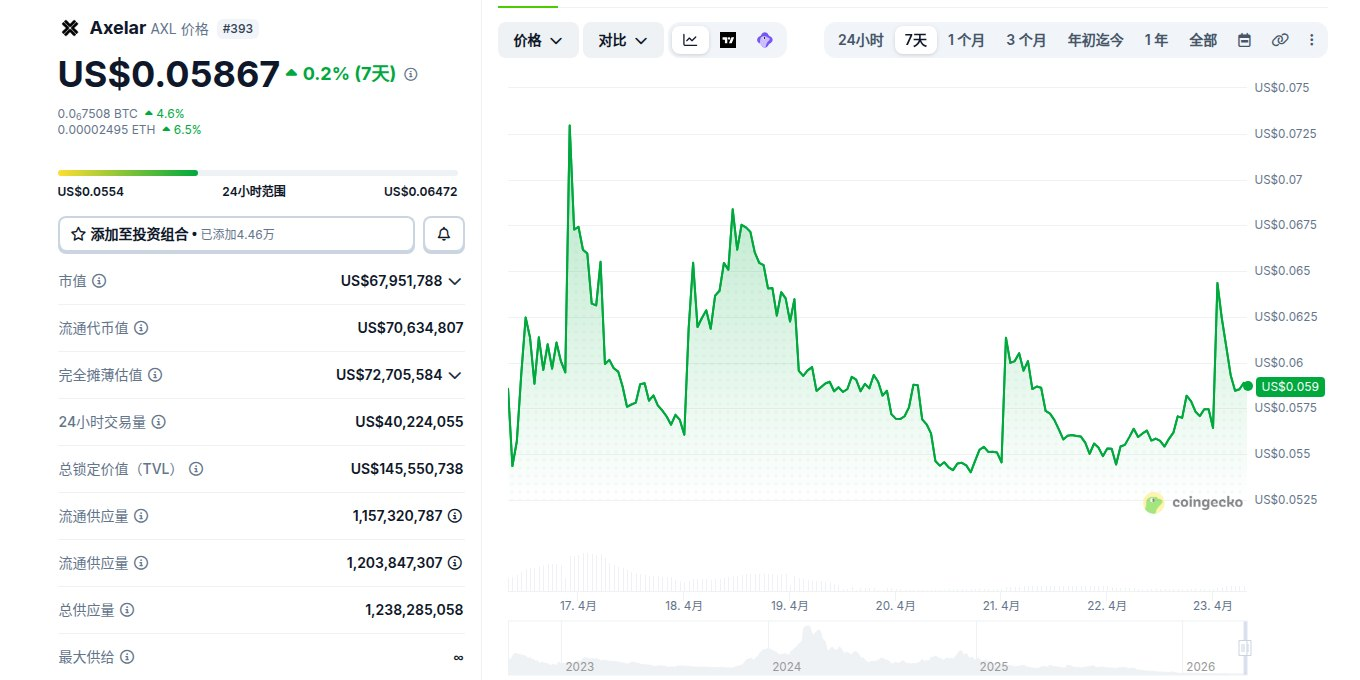Click the info icon next to 最大供给
The image size is (1360, 680).
pyautogui.click(x=127, y=657)
